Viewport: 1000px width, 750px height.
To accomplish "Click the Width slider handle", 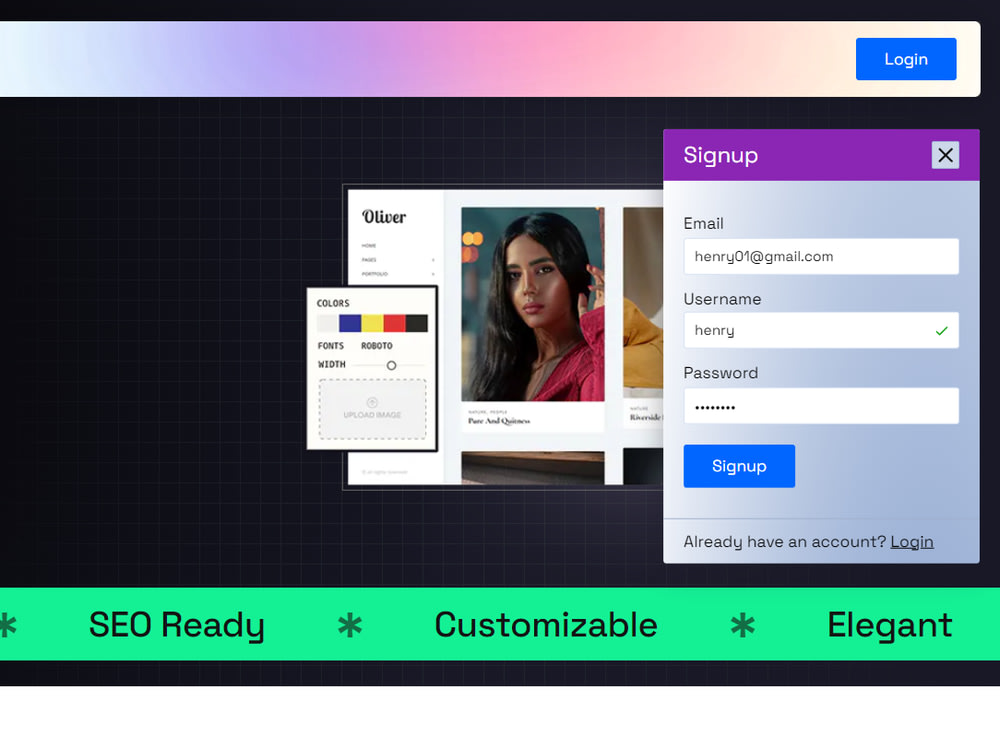I will 391,365.
